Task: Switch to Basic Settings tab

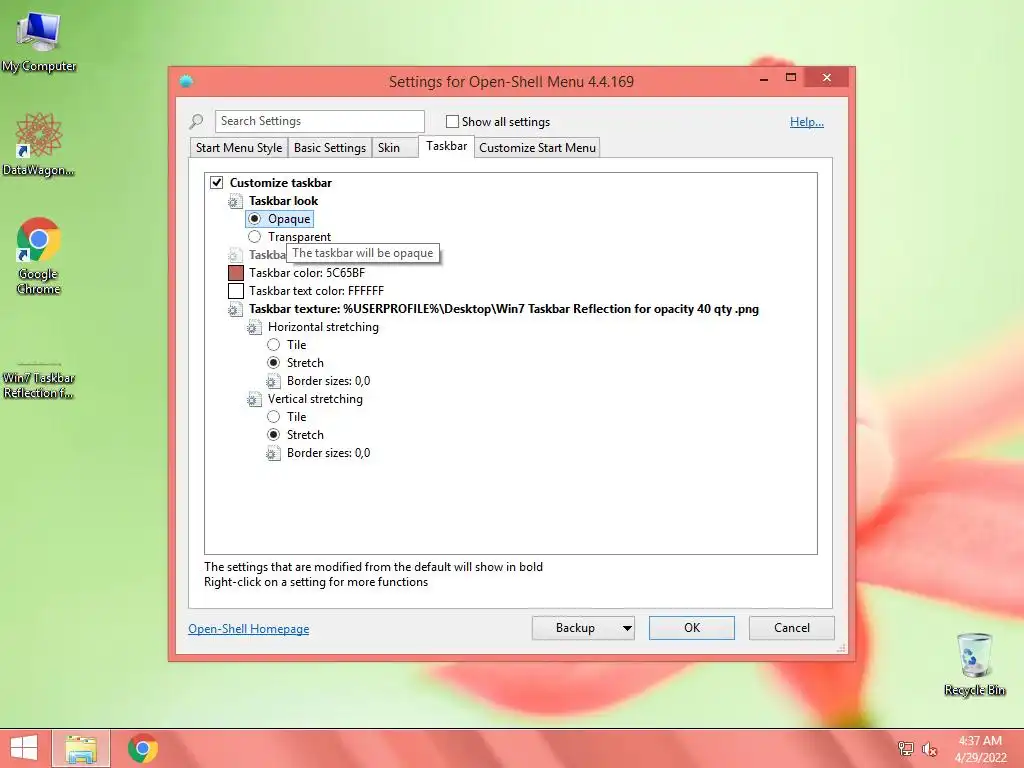Action: tap(330, 148)
